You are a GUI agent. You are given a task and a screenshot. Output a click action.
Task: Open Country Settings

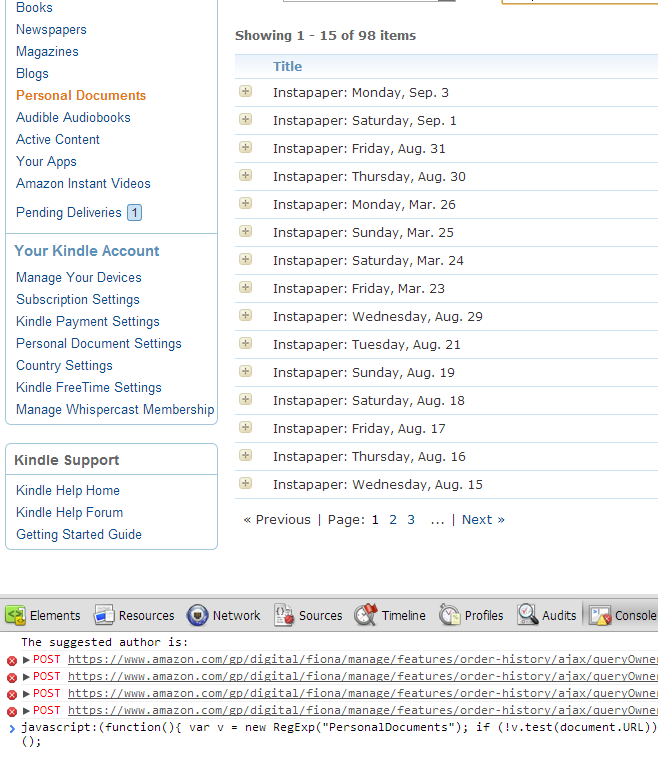click(x=64, y=365)
